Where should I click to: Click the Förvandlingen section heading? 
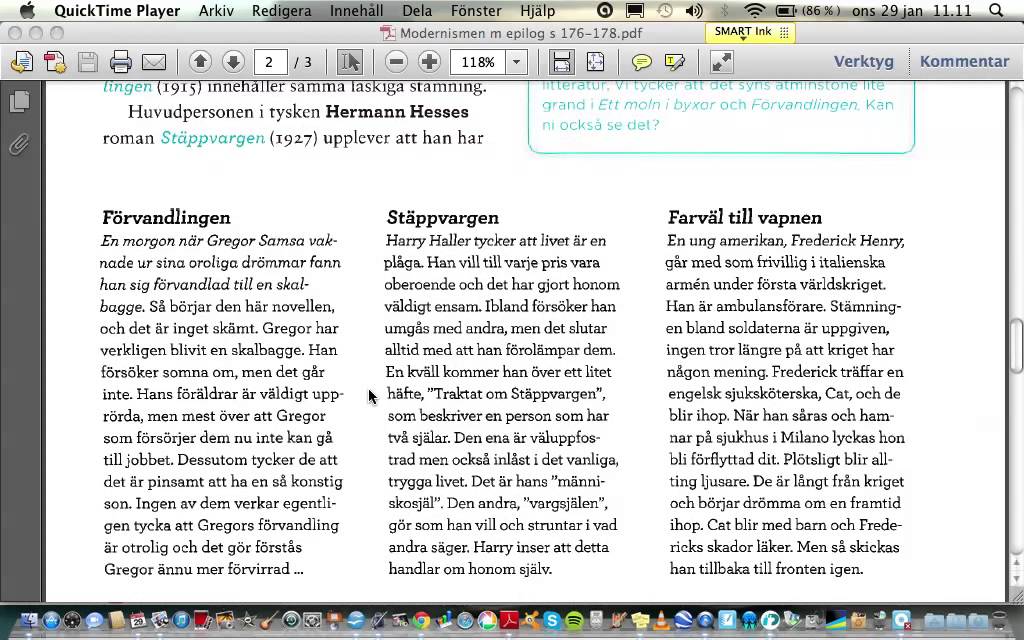(x=166, y=217)
